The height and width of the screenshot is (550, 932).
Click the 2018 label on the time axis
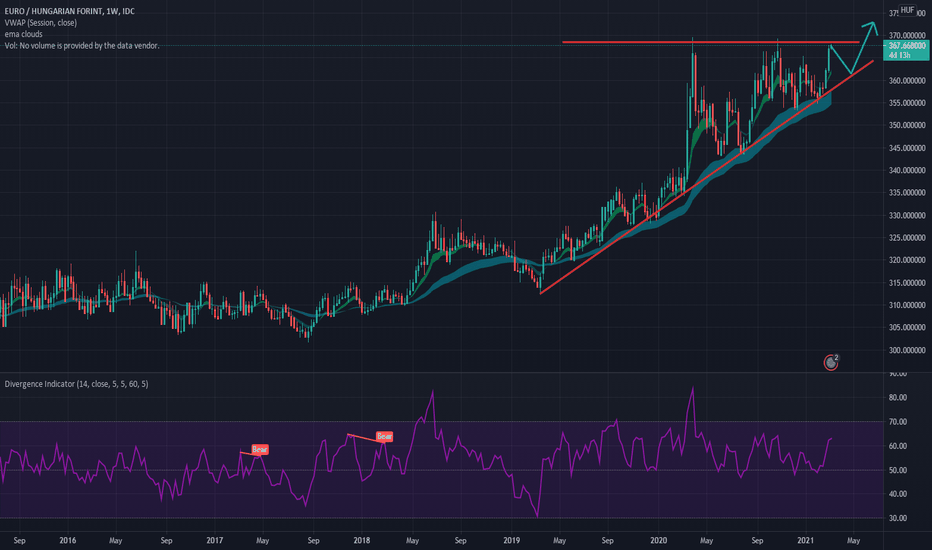click(361, 540)
